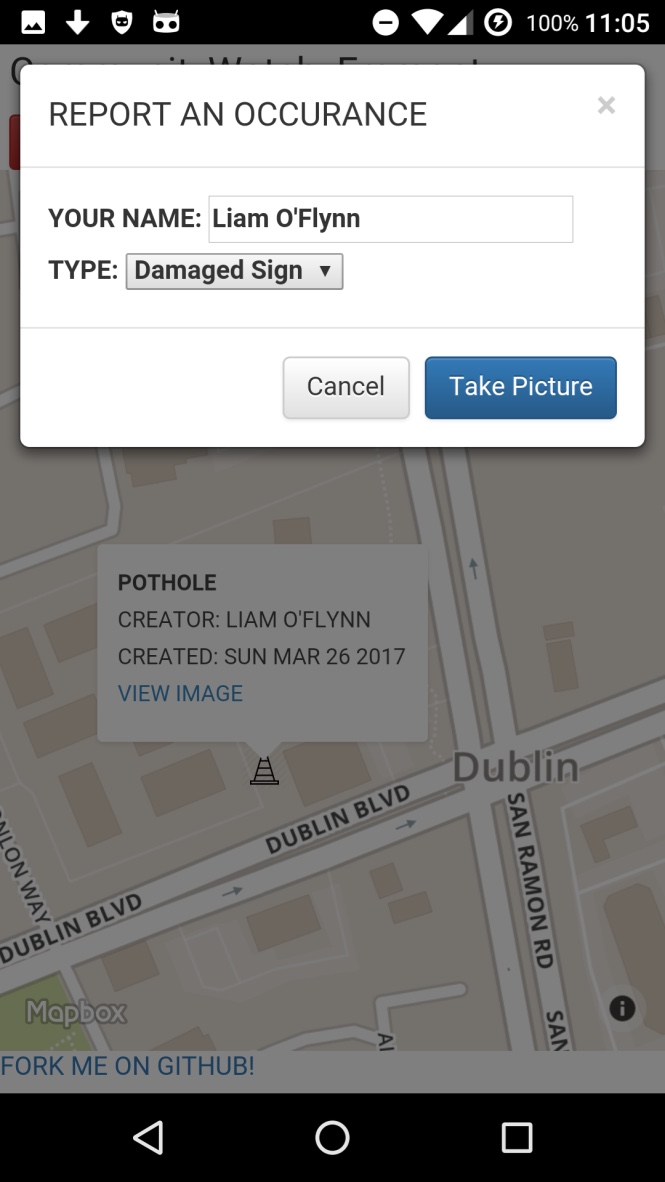The image size is (665, 1182).
Task: Open the Fork Me On GitHub link
Action: coord(127,1066)
